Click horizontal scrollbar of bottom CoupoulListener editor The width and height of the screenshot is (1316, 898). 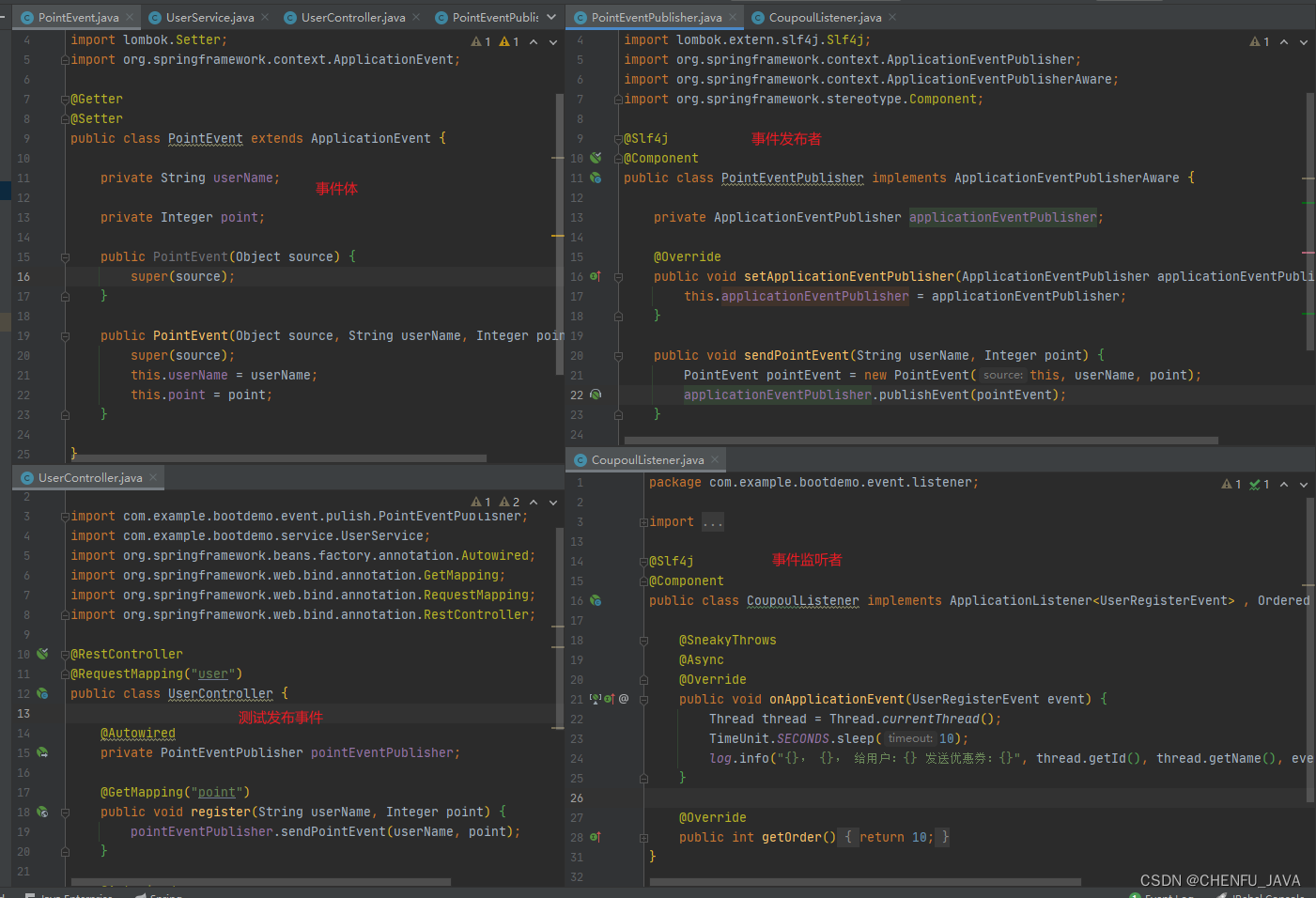tap(865, 881)
